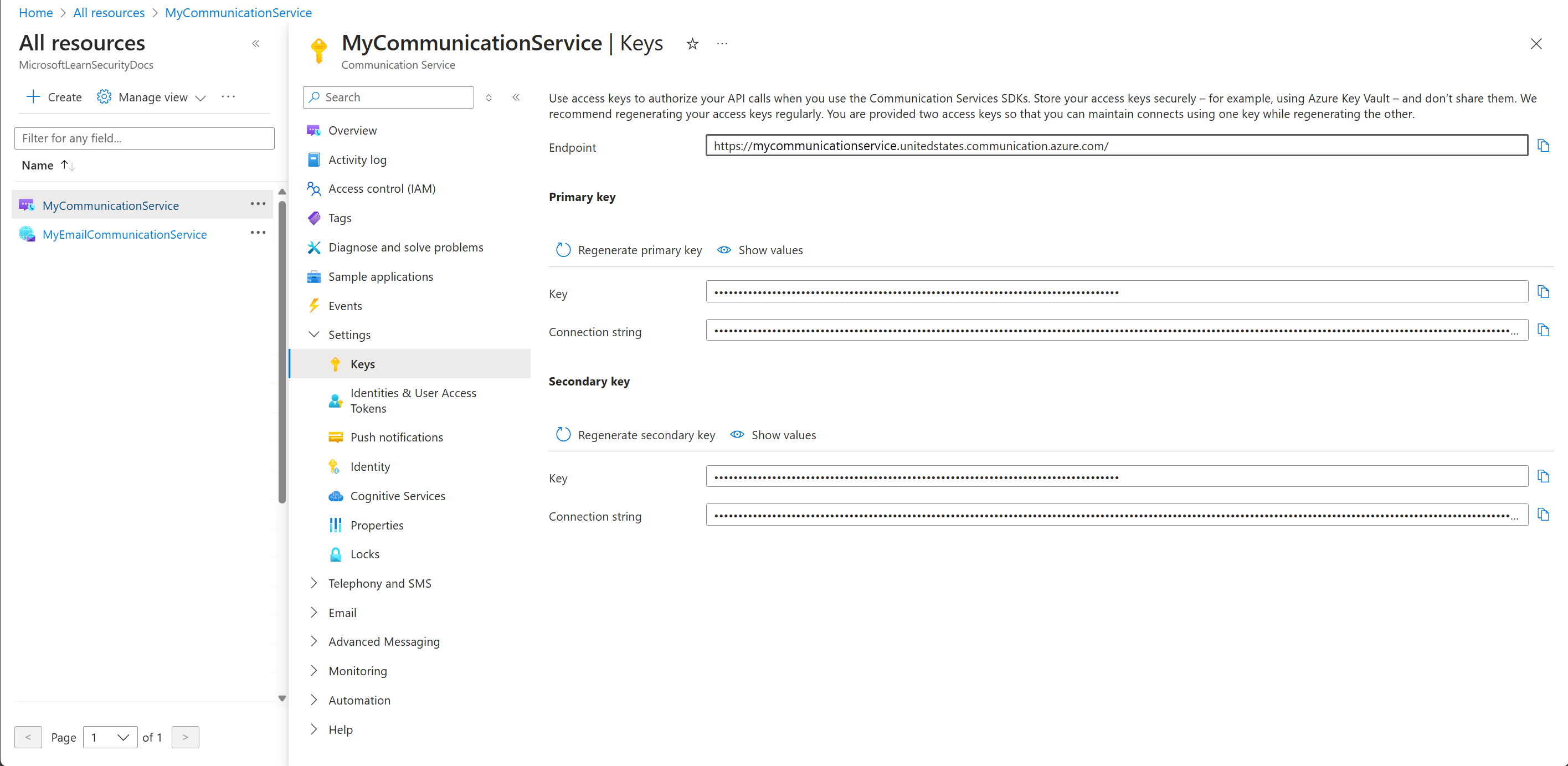Open the Home breadcrumb link
Image resolution: width=1568 pixels, height=766 pixels.
pyautogui.click(x=36, y=12)
